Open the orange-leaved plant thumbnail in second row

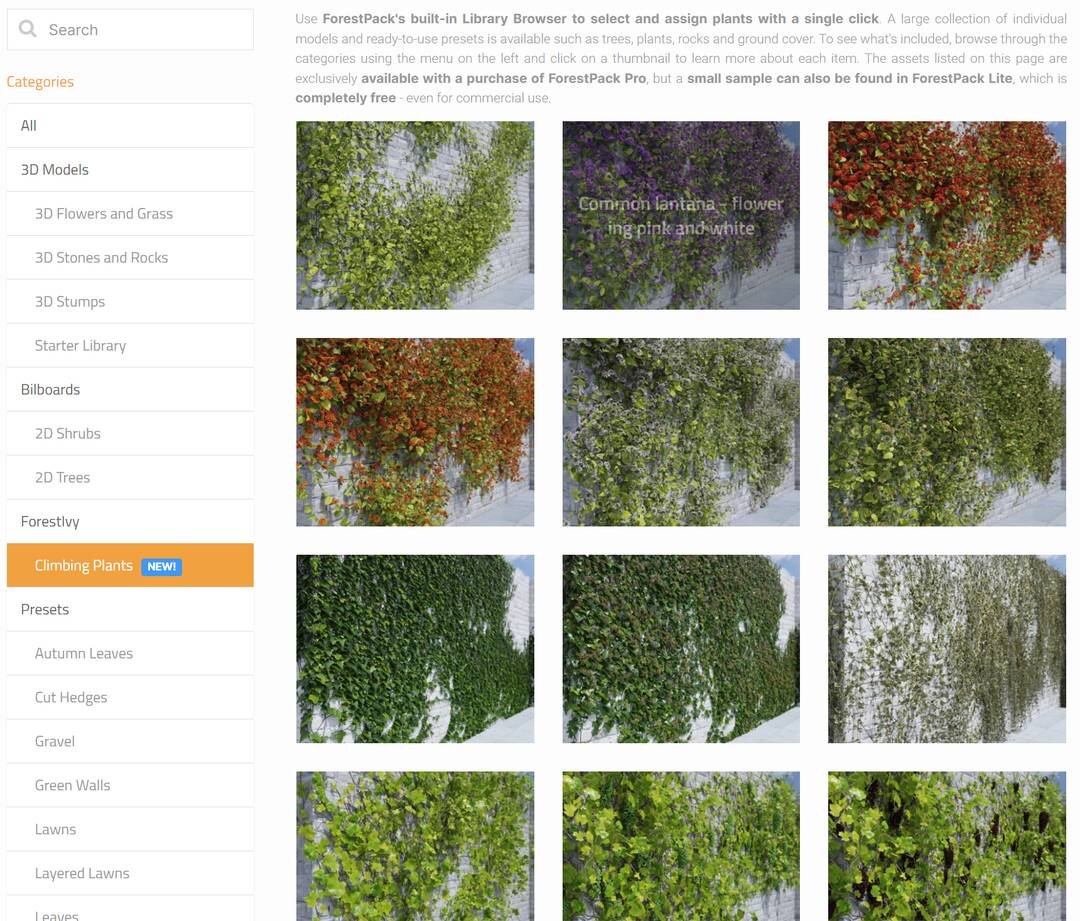point(415,432)
